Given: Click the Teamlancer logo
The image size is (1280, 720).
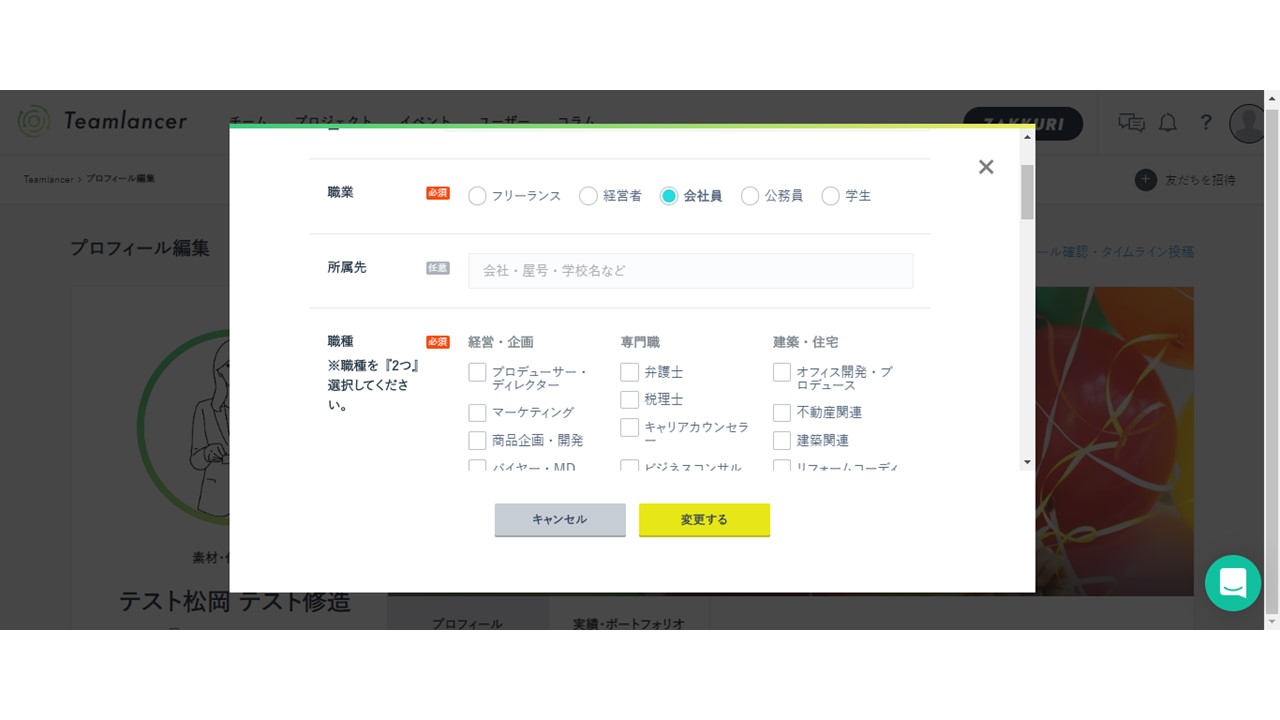Looking at the screenshot, I should point(103,121).
